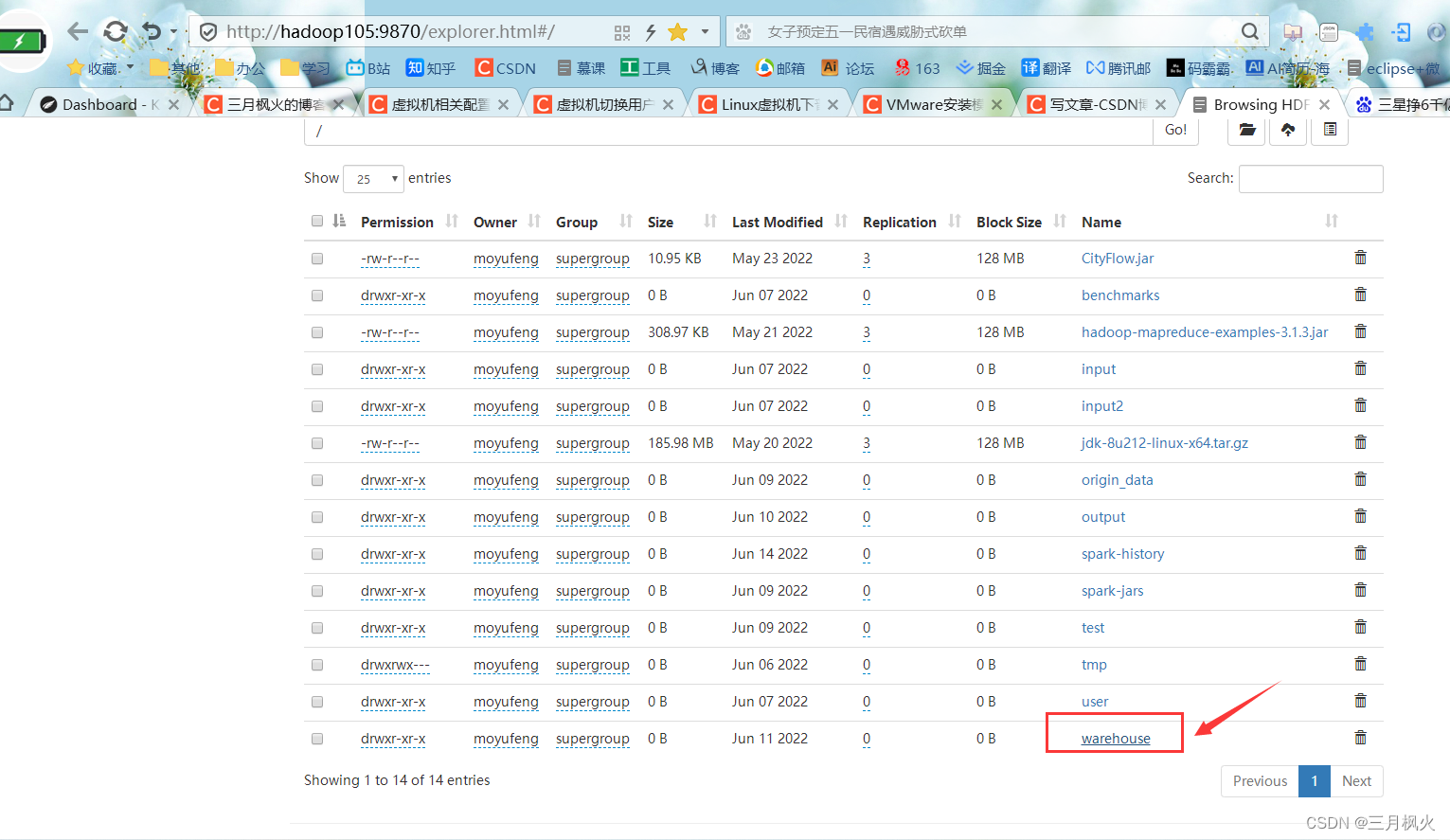Viewport: 1450px width, 840px height.
Task: Delete hadoop-mapreduce-examples-3.1.3.jar with trash icon
Action: point(1360,331)
